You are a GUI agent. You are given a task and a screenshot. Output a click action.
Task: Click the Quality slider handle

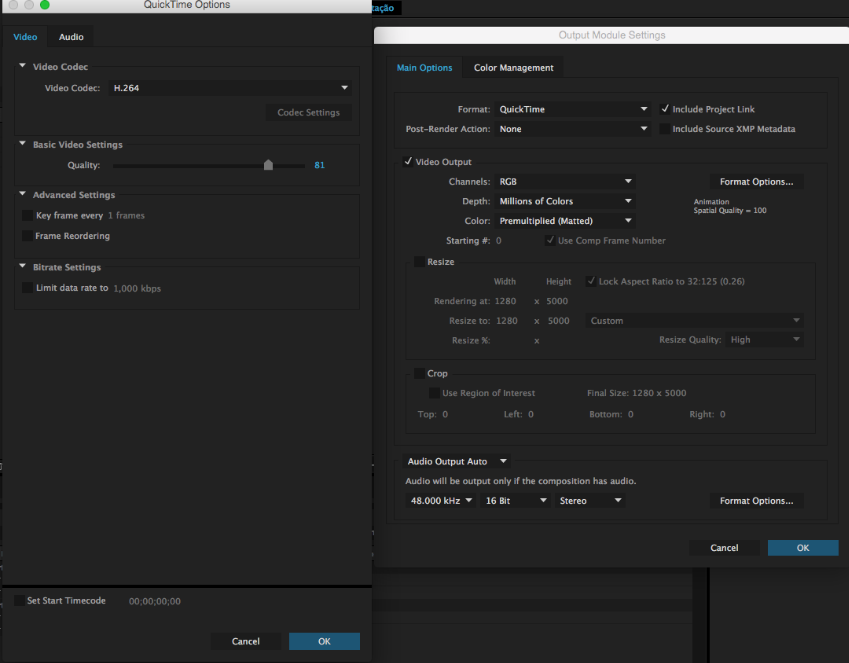click(x=268, y=165)
